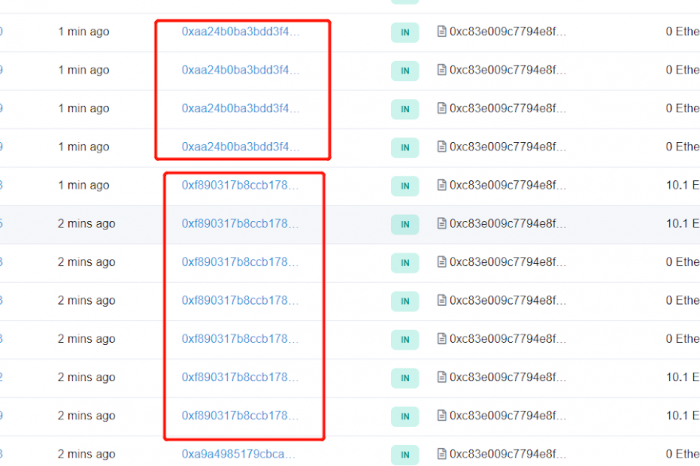The image size is (700, 466).
Task: Open 0xf890317b8ccb178 link dated 1 min ago
Action: coord(240,185)
